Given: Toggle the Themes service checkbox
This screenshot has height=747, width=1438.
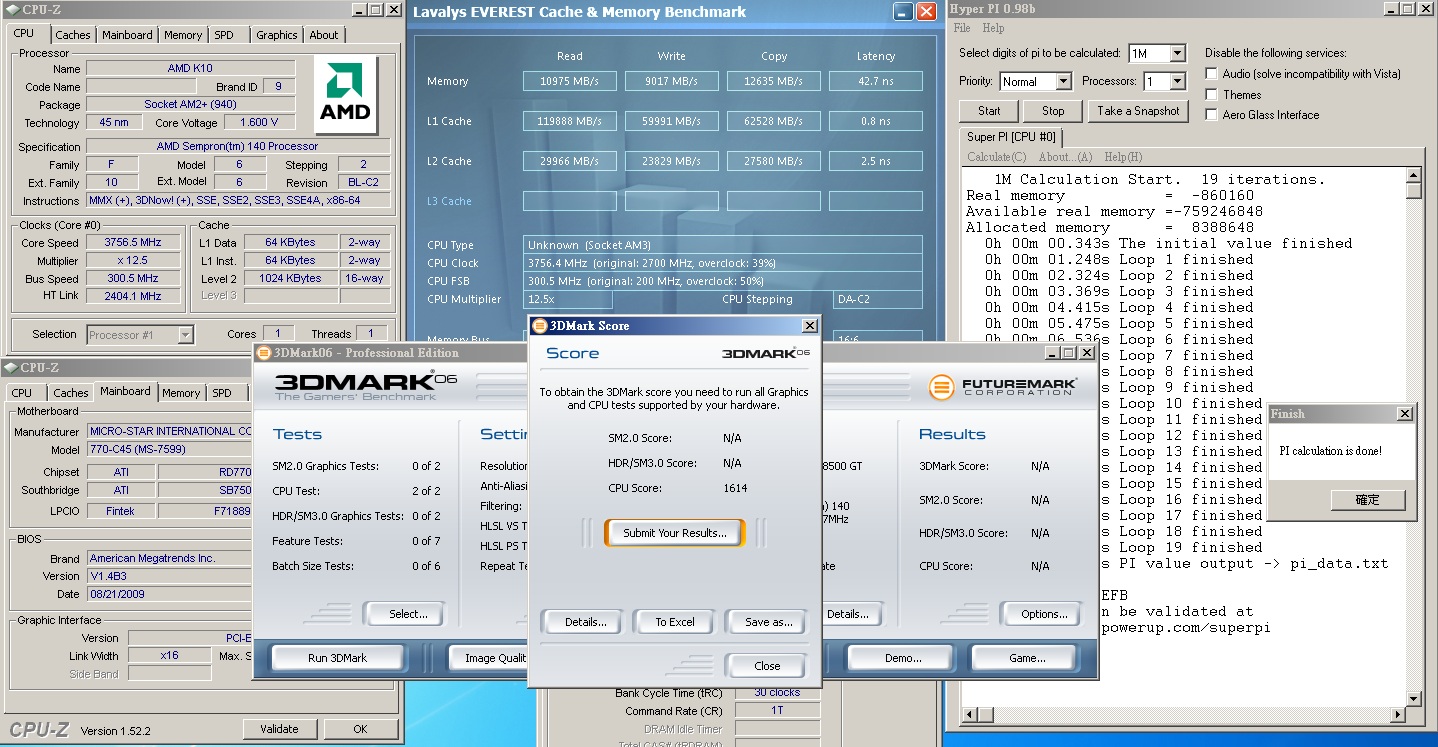Looking at the screenshot, I should pyautogui.click(x=1212, y=95).
